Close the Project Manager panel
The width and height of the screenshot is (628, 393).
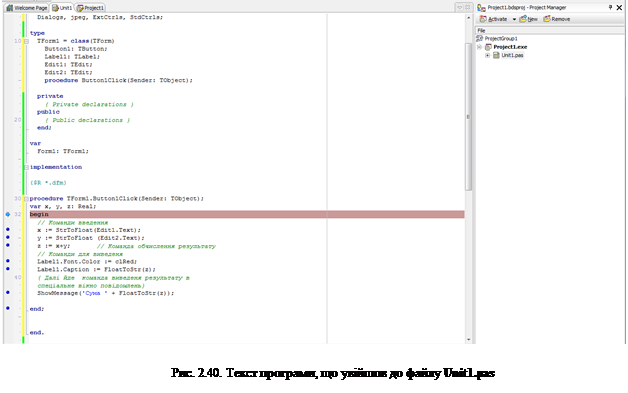[x=619, y=7]
